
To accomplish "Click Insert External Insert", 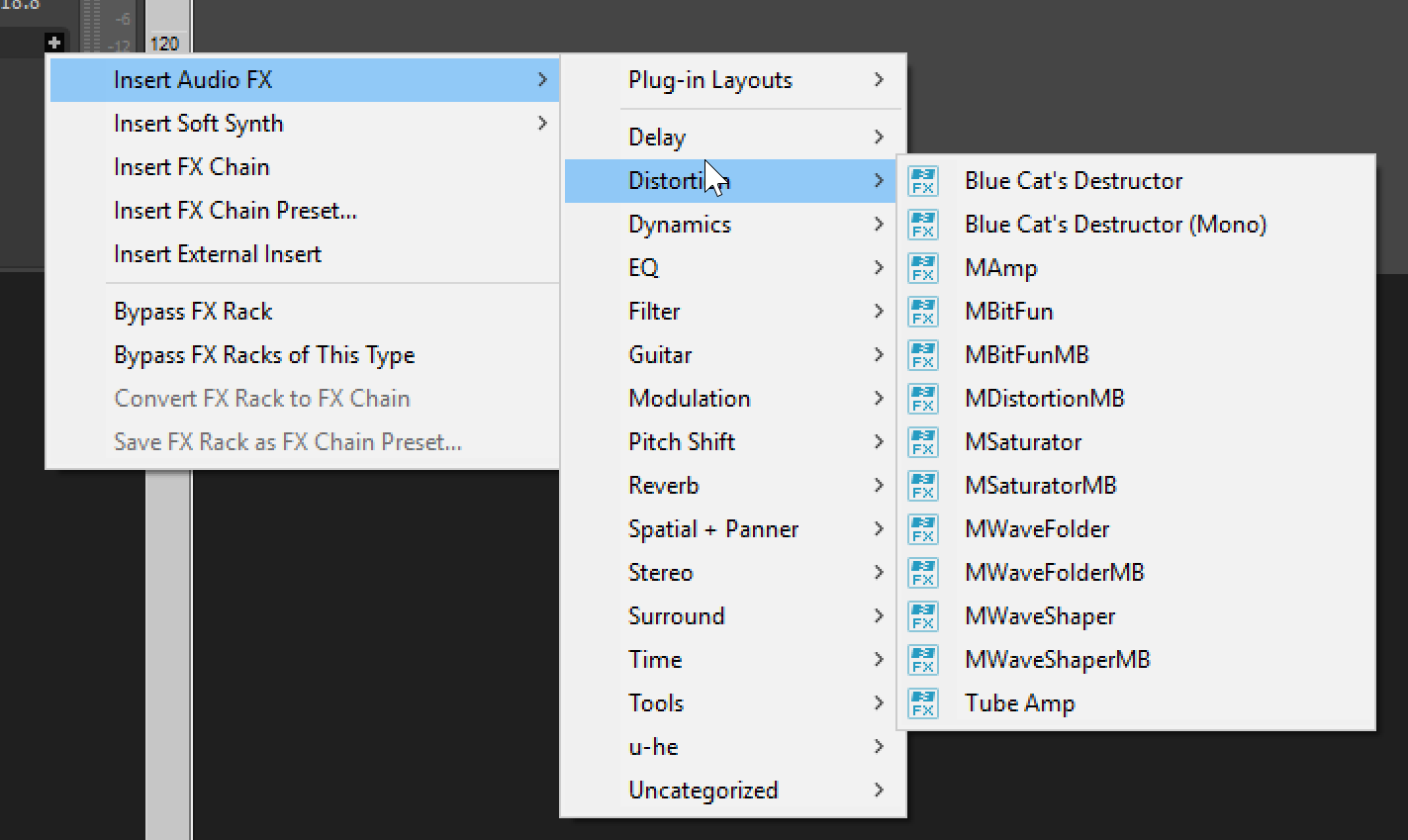I will [217, 253].
